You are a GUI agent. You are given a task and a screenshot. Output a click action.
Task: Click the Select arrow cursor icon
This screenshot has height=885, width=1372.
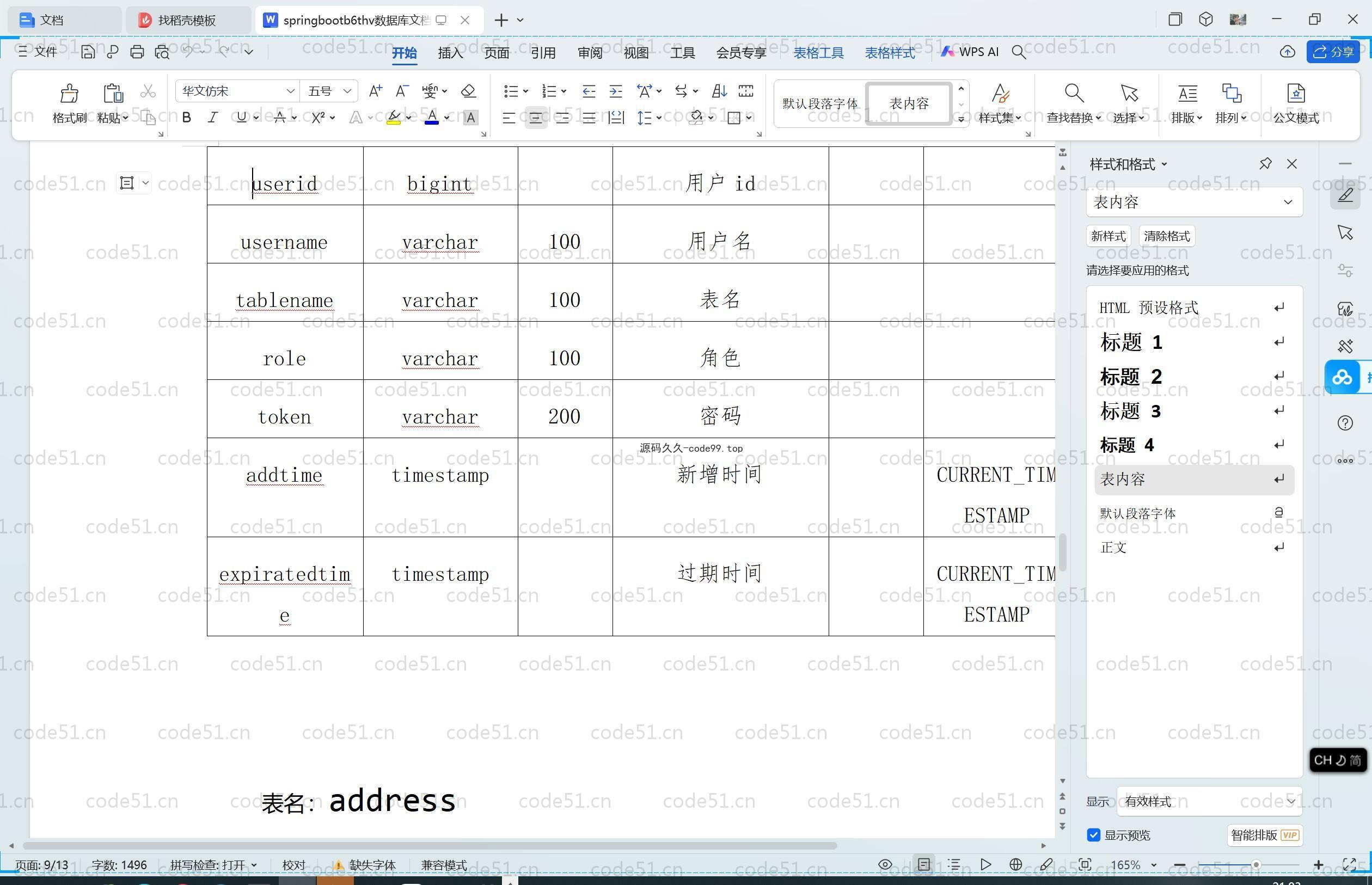pos(1129,93)
